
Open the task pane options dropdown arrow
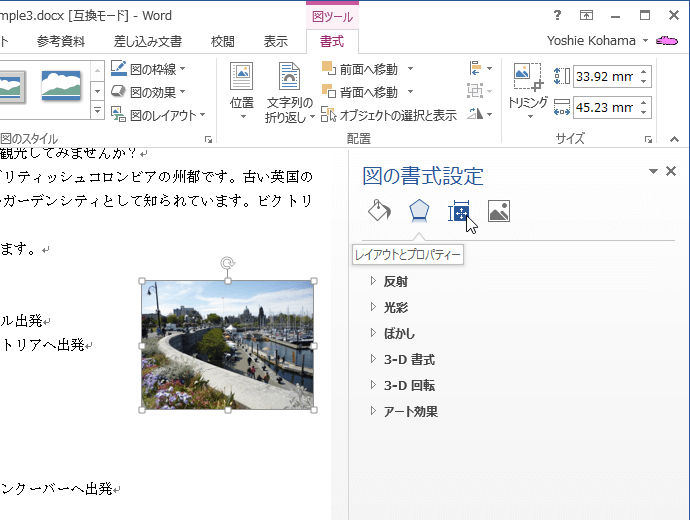coord(653,171)
